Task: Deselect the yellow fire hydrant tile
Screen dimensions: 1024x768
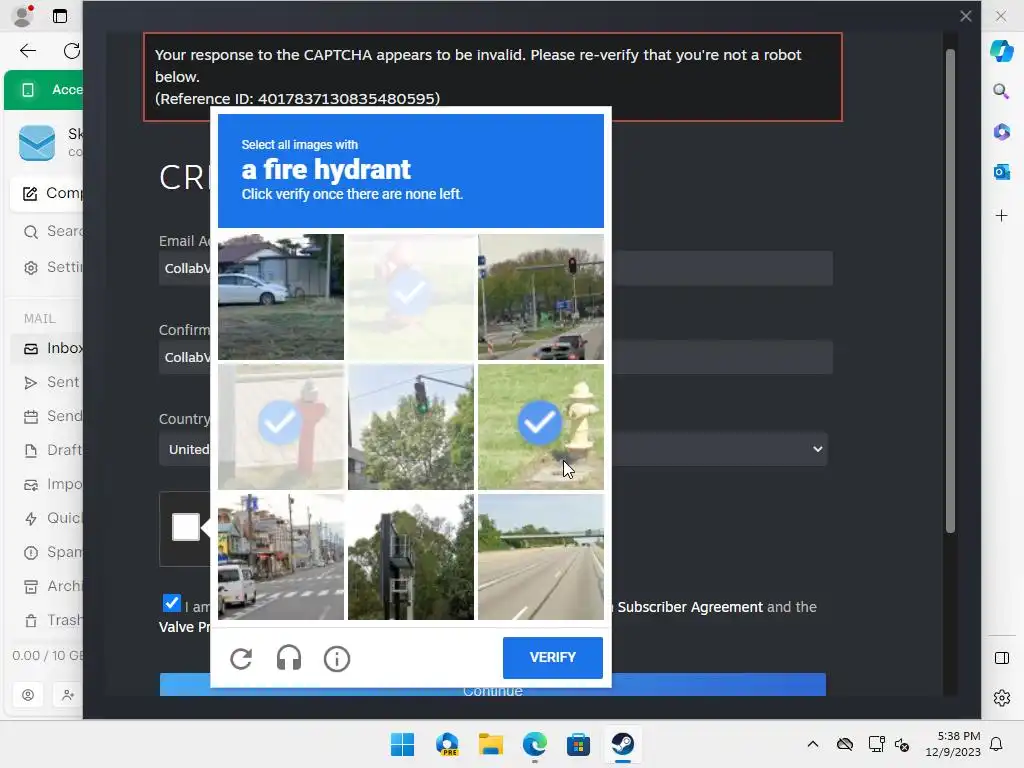Action: (x=541, y=426)
